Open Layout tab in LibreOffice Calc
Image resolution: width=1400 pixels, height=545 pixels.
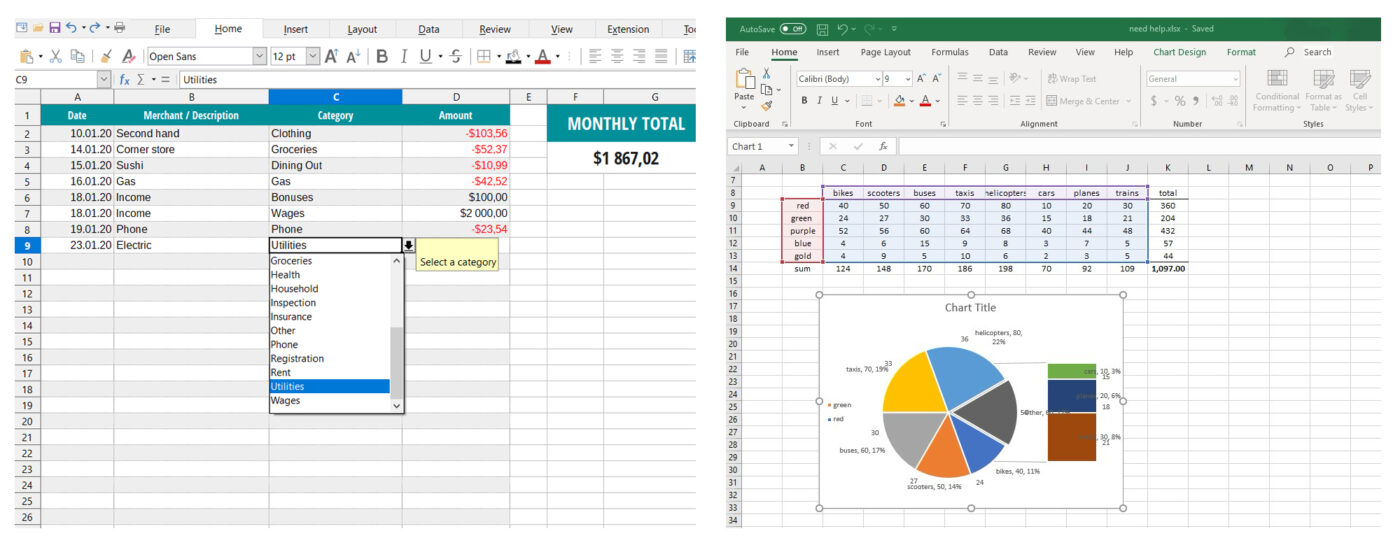(362, 29)
